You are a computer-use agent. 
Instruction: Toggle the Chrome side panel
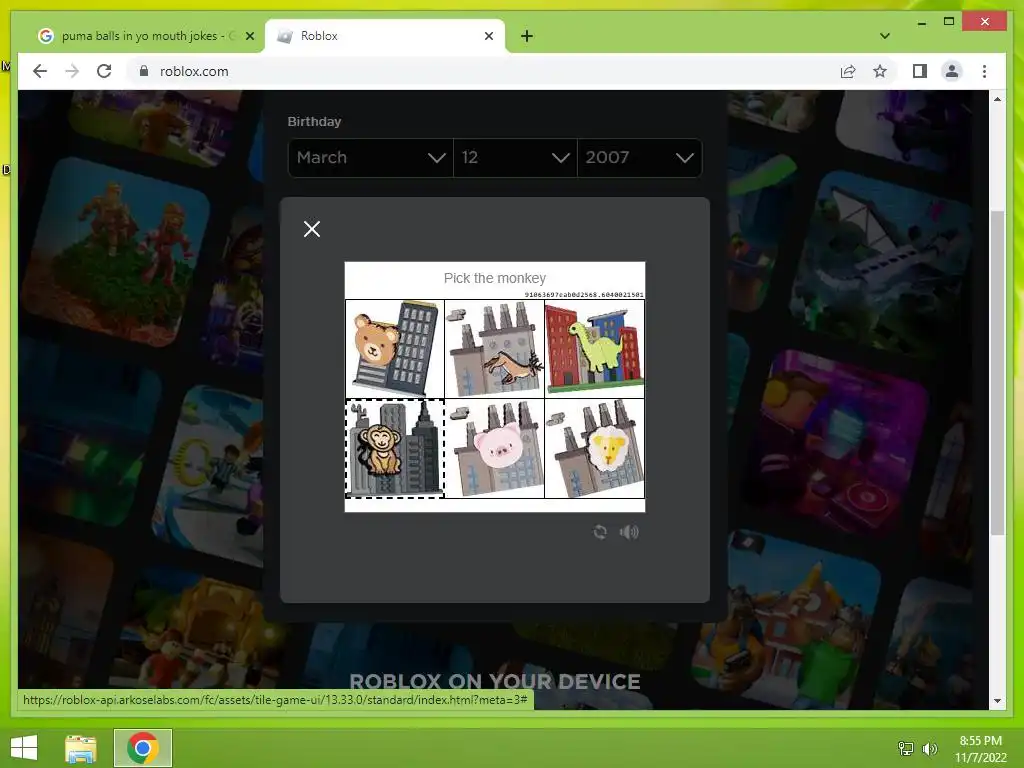pos(920,71)
